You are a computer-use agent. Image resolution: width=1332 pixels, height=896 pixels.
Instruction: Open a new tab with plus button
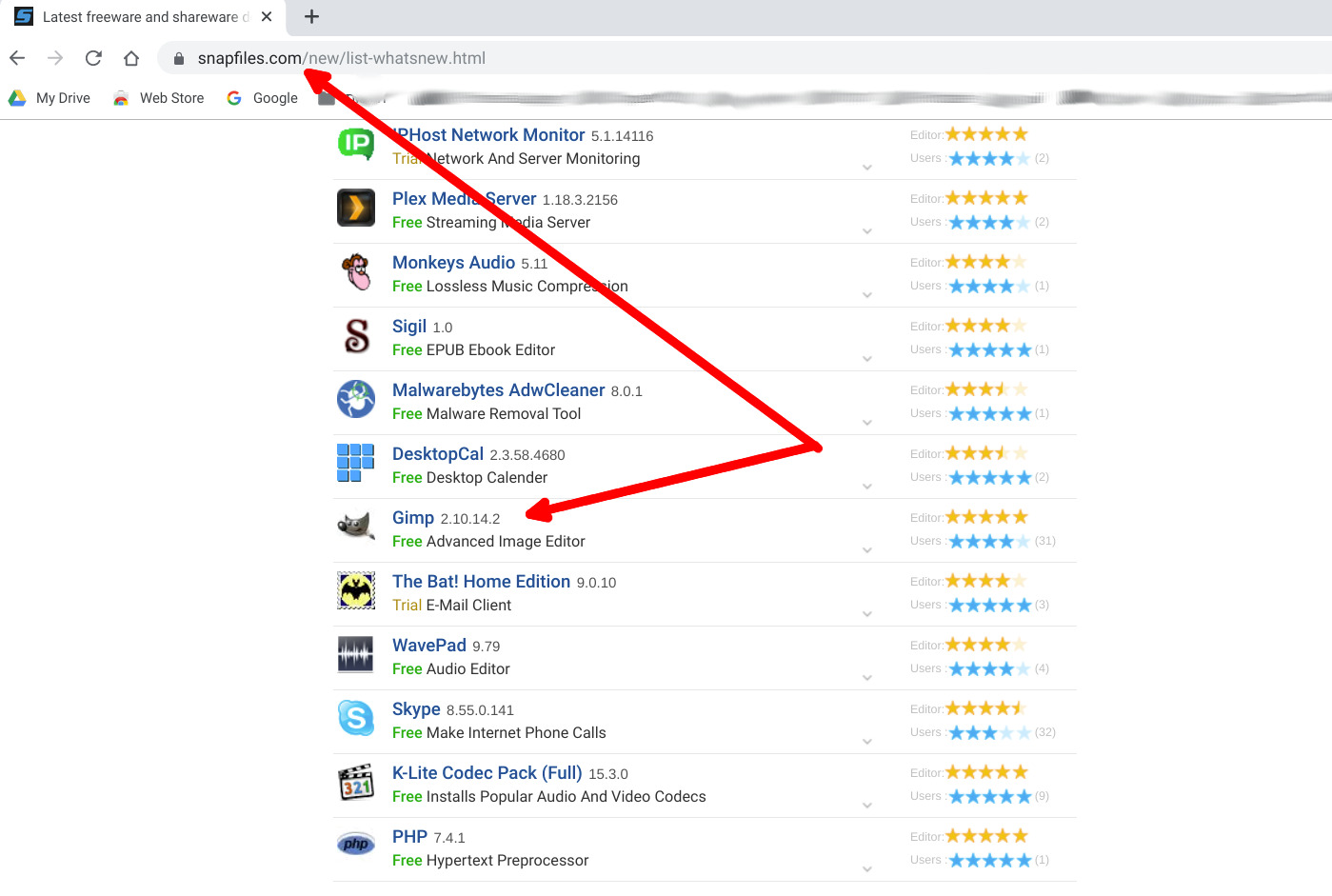[311, 16]
